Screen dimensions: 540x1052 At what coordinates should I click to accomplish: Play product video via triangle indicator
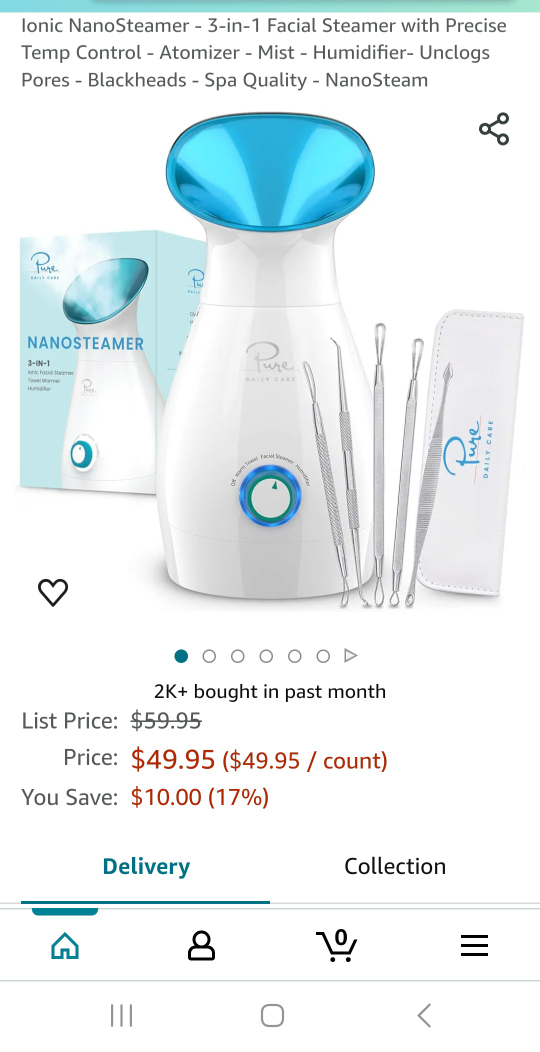coord(351,655)
